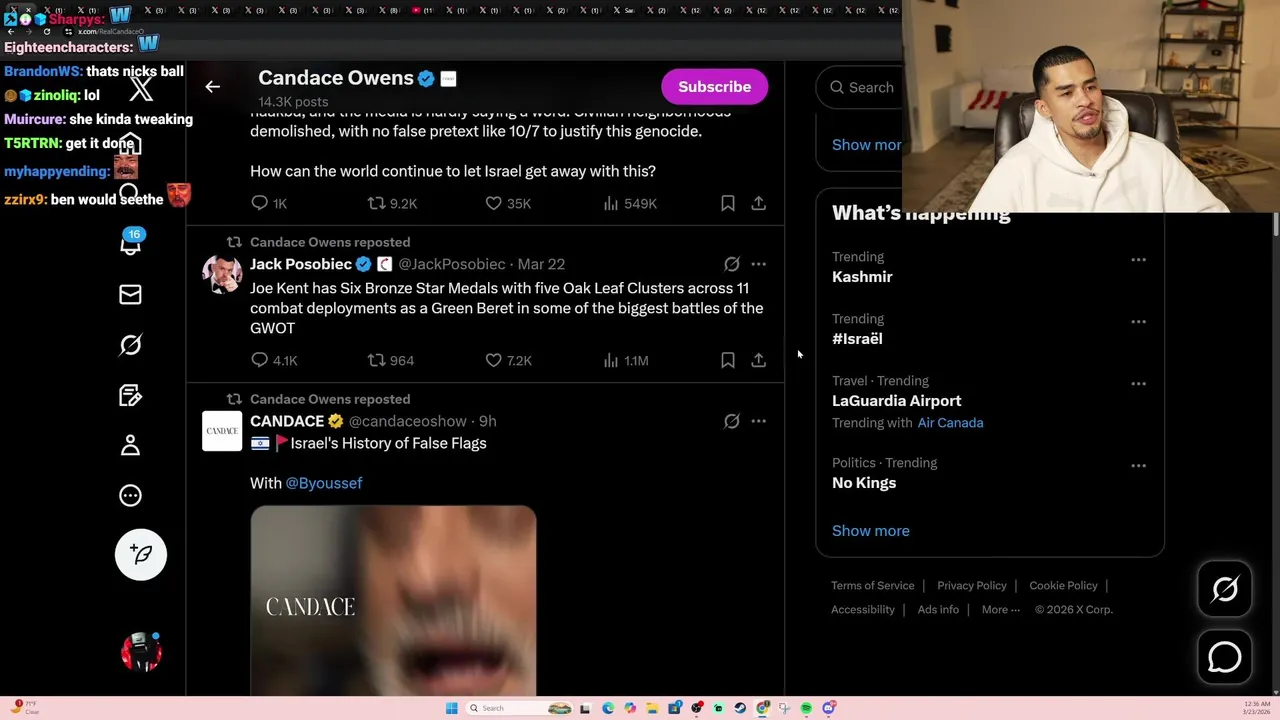Image resolution: width=1280 pixels, height=720 pixels.
Task: Open @Byoussef mention link
Action: tap(324, 483)
